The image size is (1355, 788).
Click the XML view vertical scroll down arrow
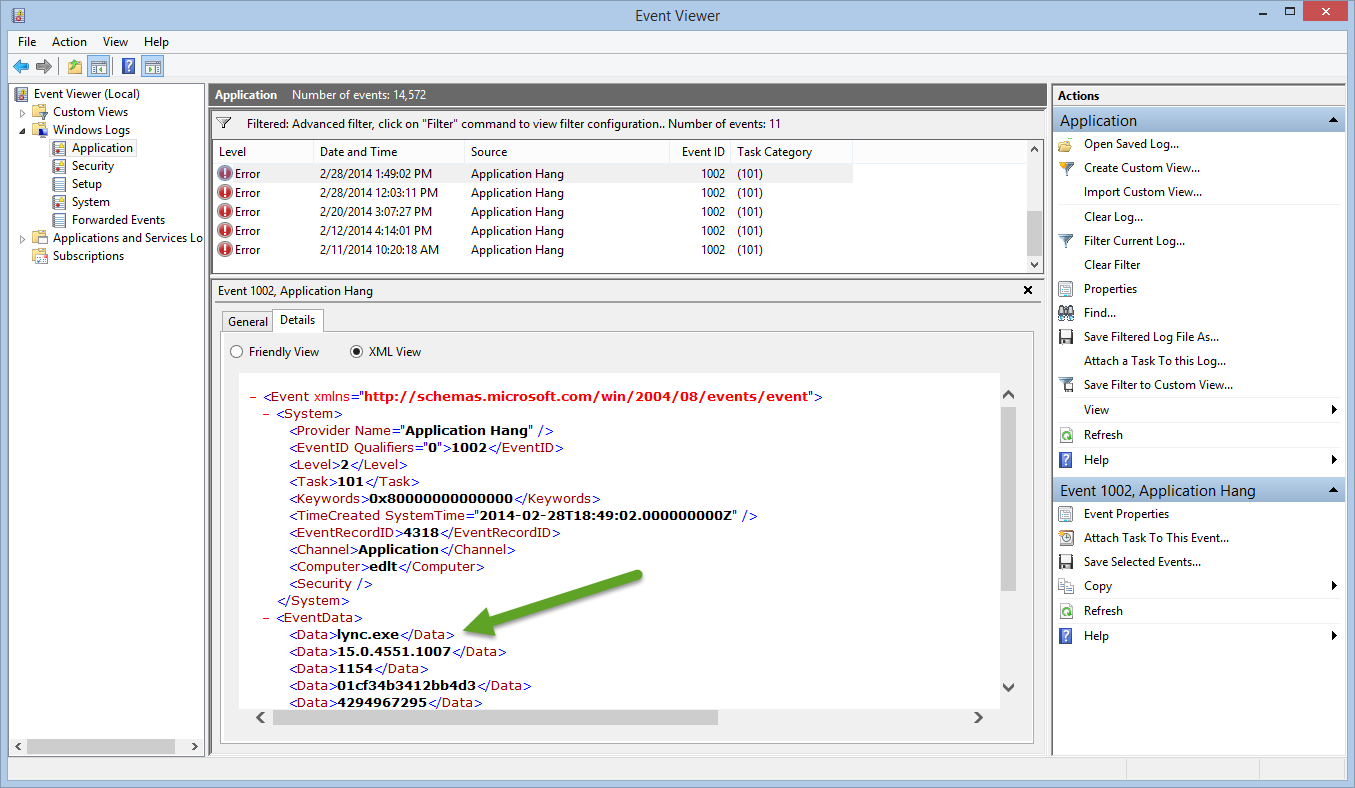pyautogui.click(x=1008, y=687)
